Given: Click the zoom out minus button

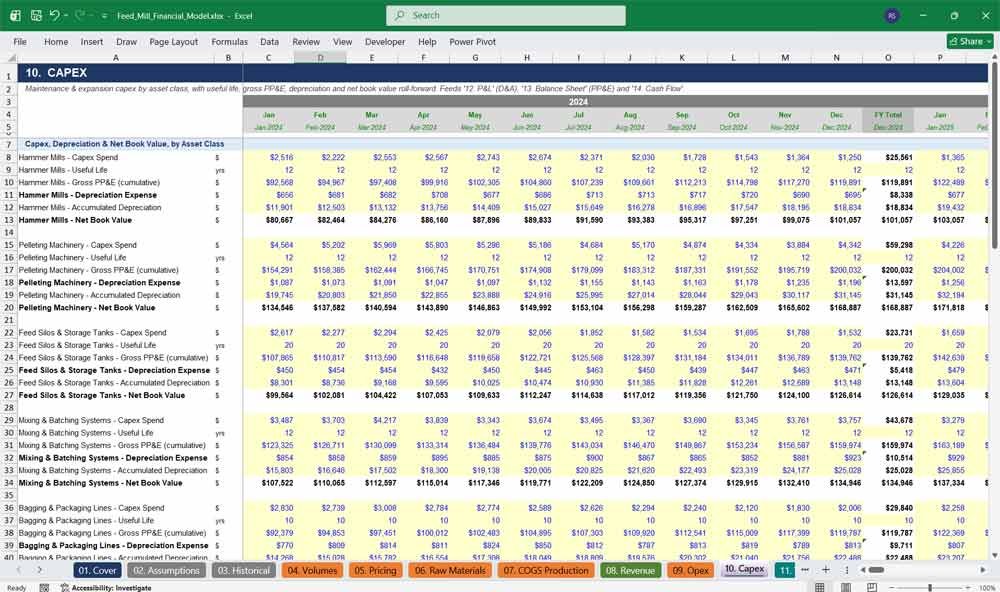Looking at the screenshot, I should [x=891, y=588].
